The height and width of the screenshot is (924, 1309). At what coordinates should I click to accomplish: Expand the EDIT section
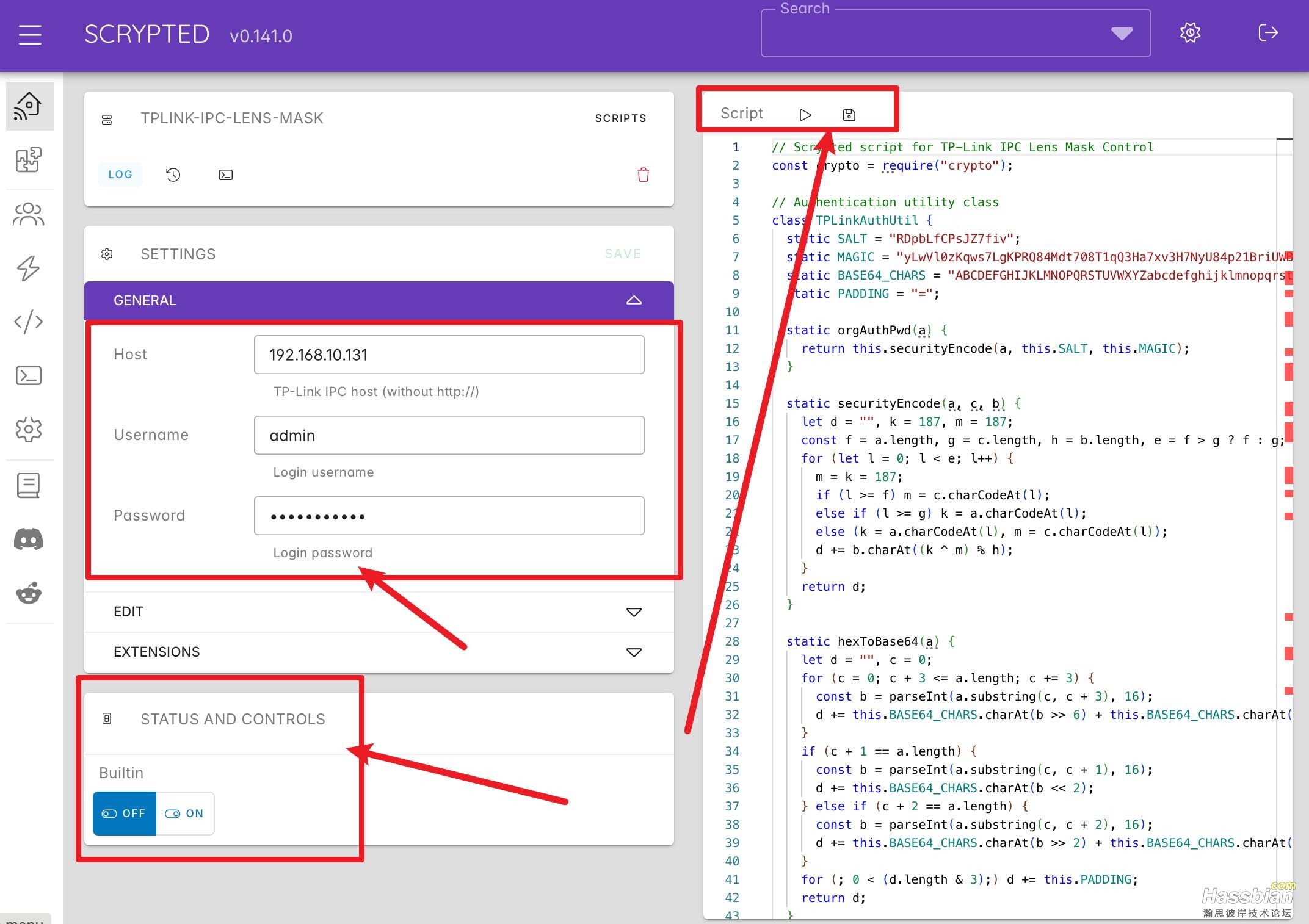[x=634, y=612]
